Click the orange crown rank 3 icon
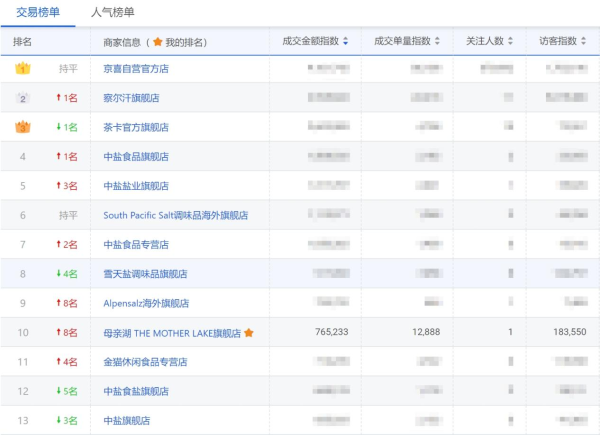This screenshot has height=435, width=600. 23,127
